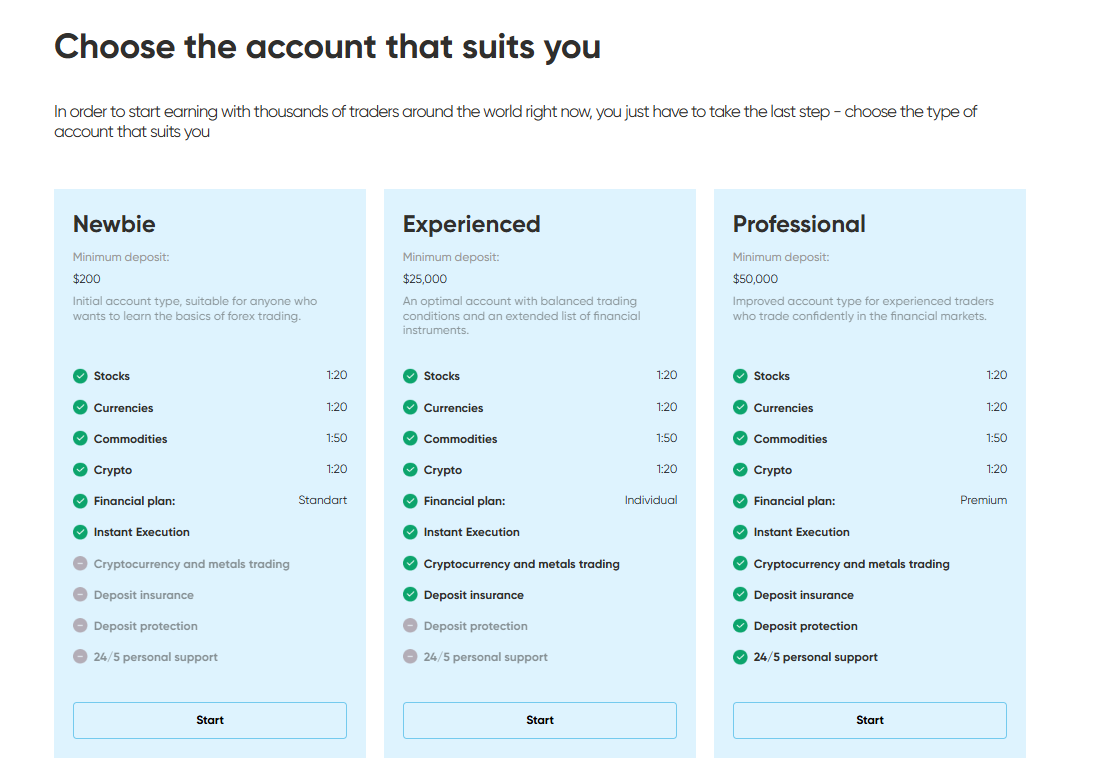Image resolution: width=1111 pixels, height=779 pixels.
Task: Click the Experienced plan heading
Action: (x=471, y=224)
